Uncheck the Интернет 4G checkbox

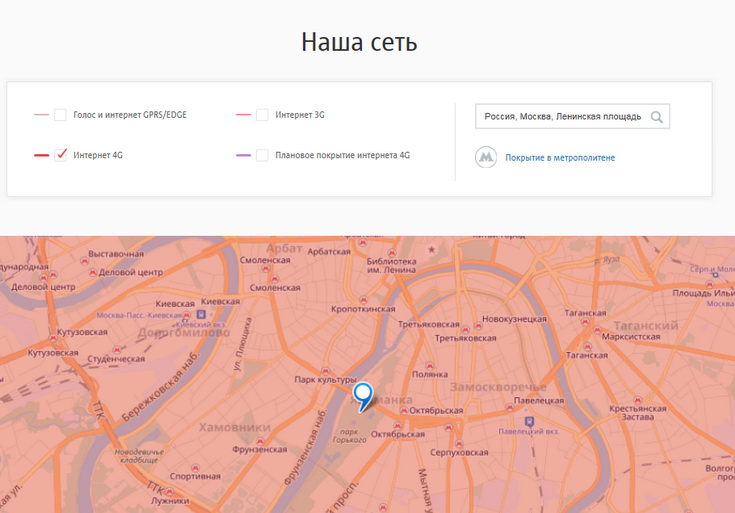click(x=60, y=155)
